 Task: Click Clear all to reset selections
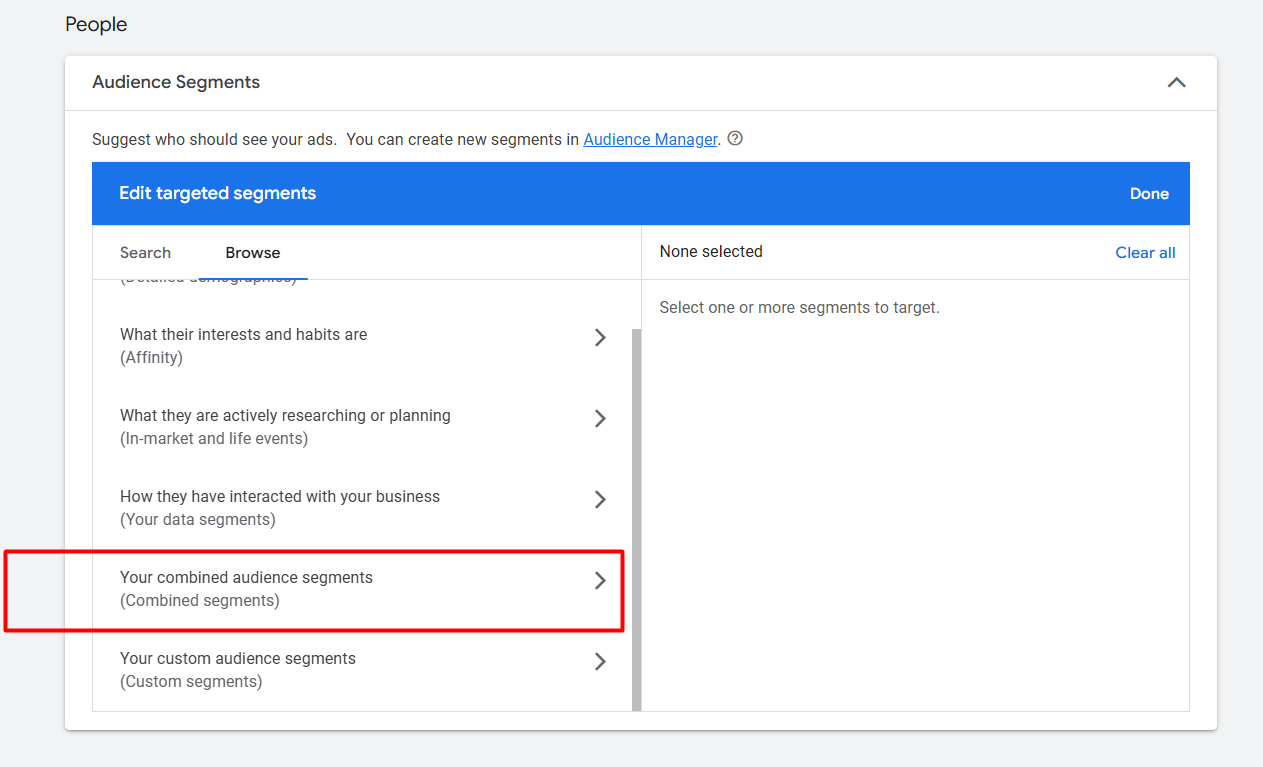[1145, 253]
